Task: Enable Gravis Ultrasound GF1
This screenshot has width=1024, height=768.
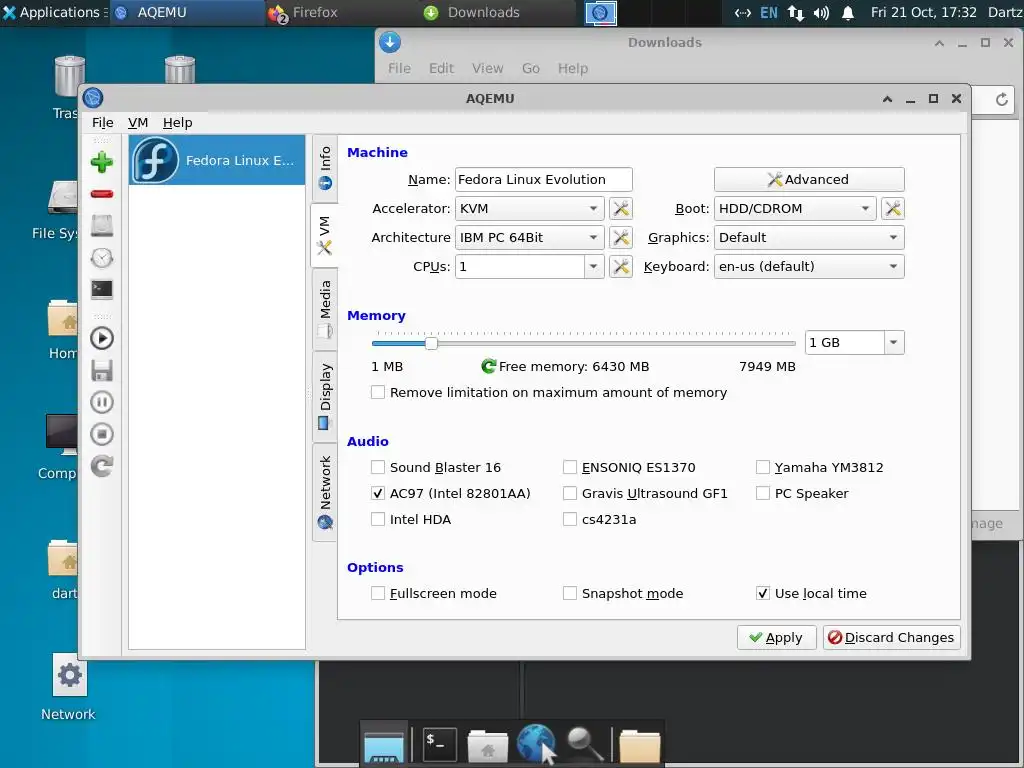Action: [x=569, y=493]
